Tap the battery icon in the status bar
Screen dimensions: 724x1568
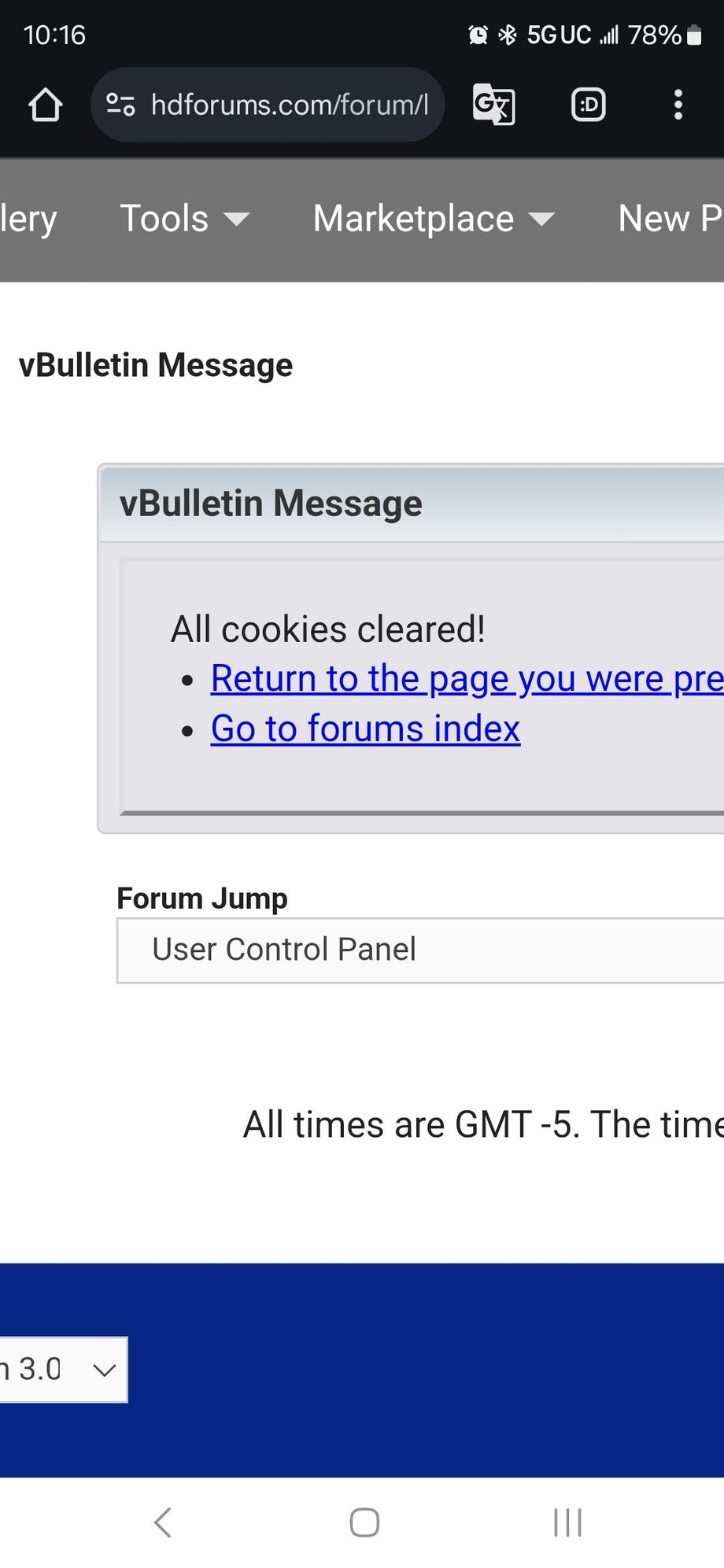pyautogui.click(x=694, y=35)
